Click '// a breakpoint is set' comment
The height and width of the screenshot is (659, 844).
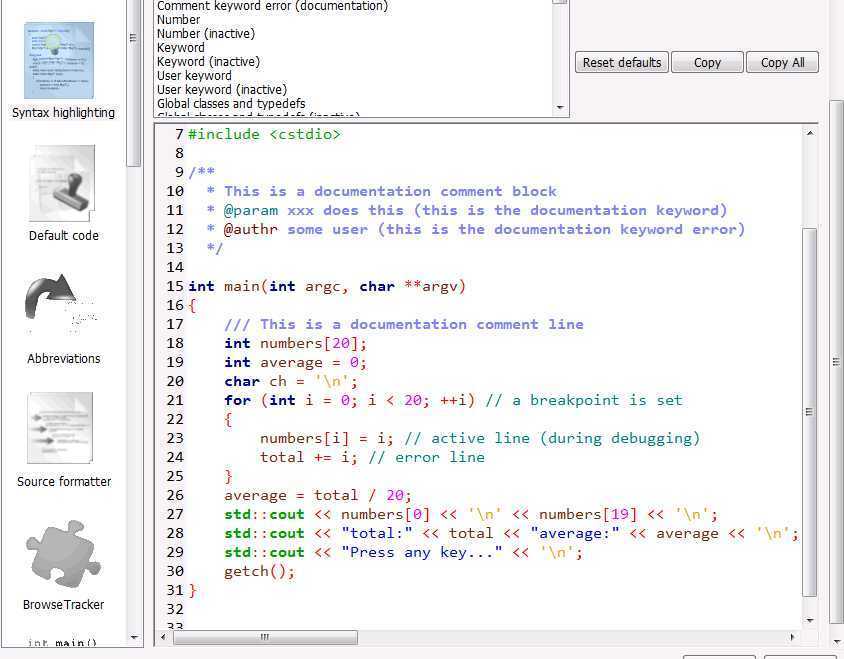coord(584,400)
